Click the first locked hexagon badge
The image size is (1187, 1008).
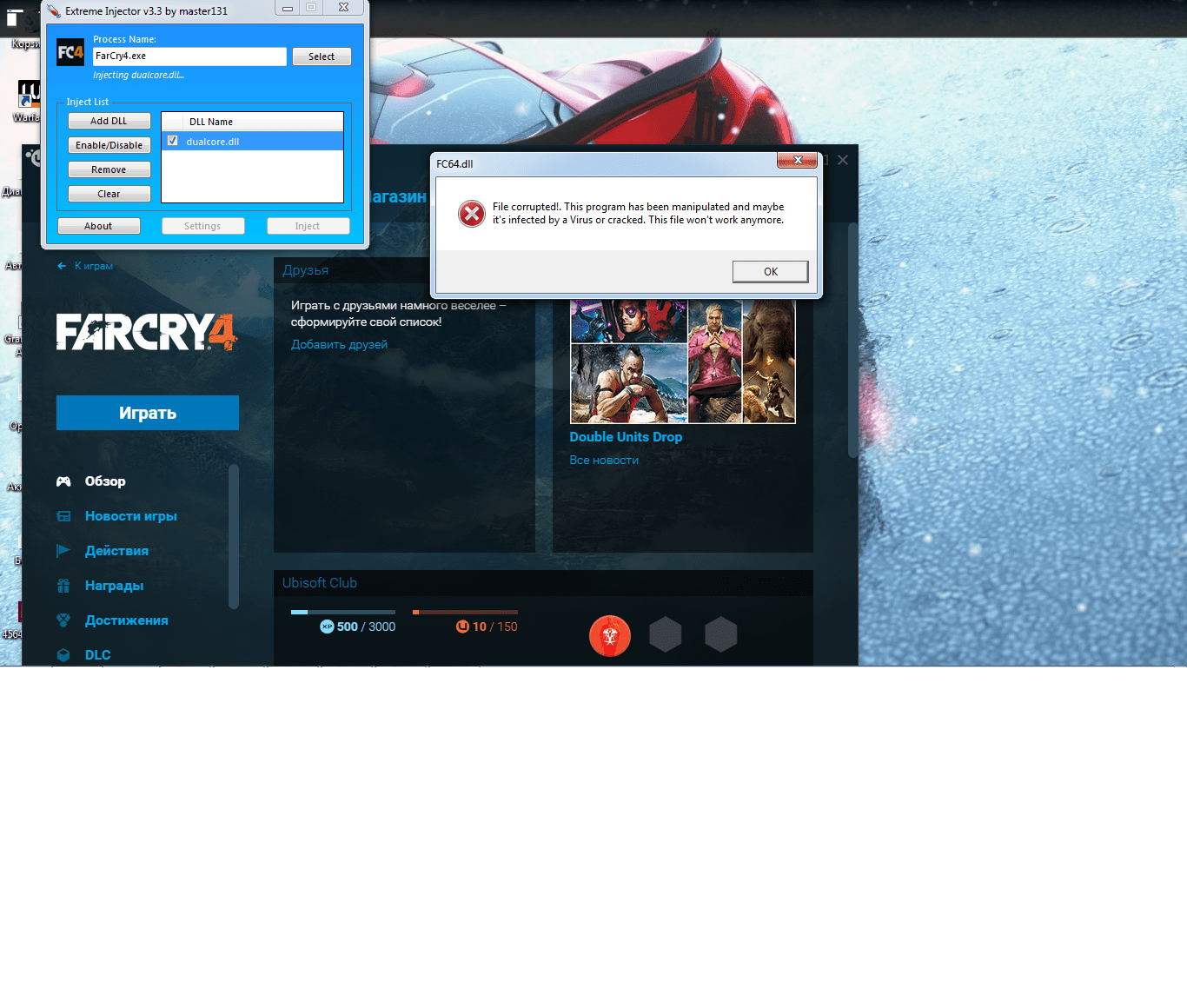(666, 634)
